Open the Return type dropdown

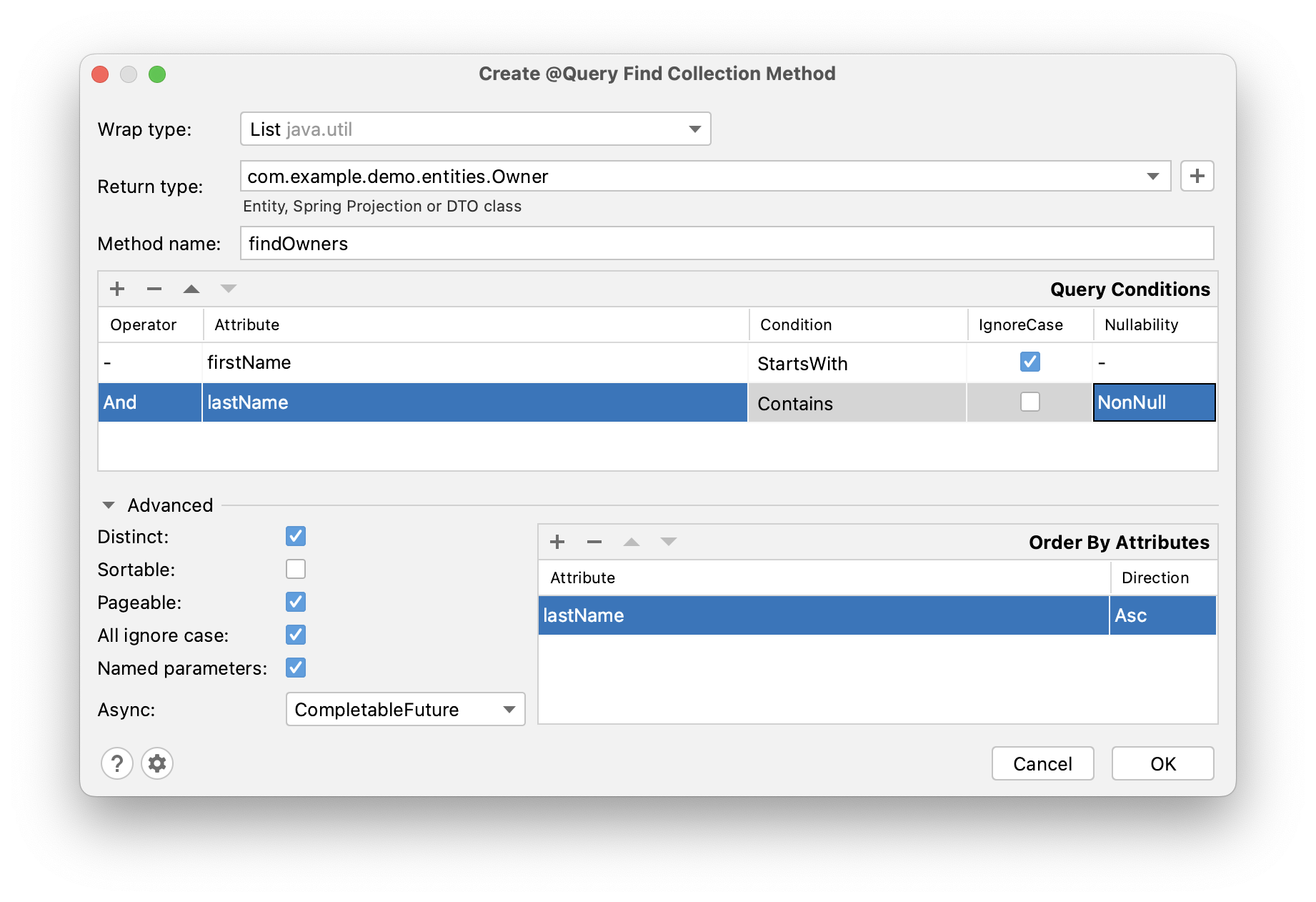(x=1152, y=176)
